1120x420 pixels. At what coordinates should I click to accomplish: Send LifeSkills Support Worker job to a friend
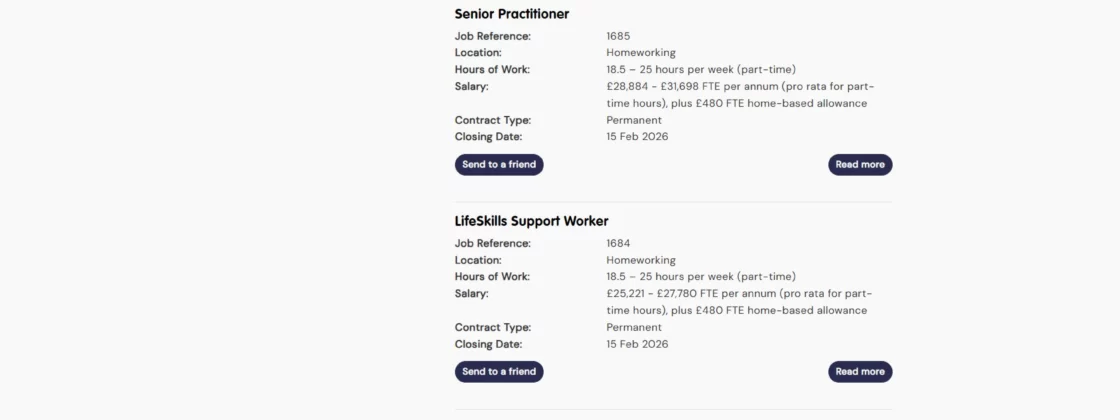499,372
